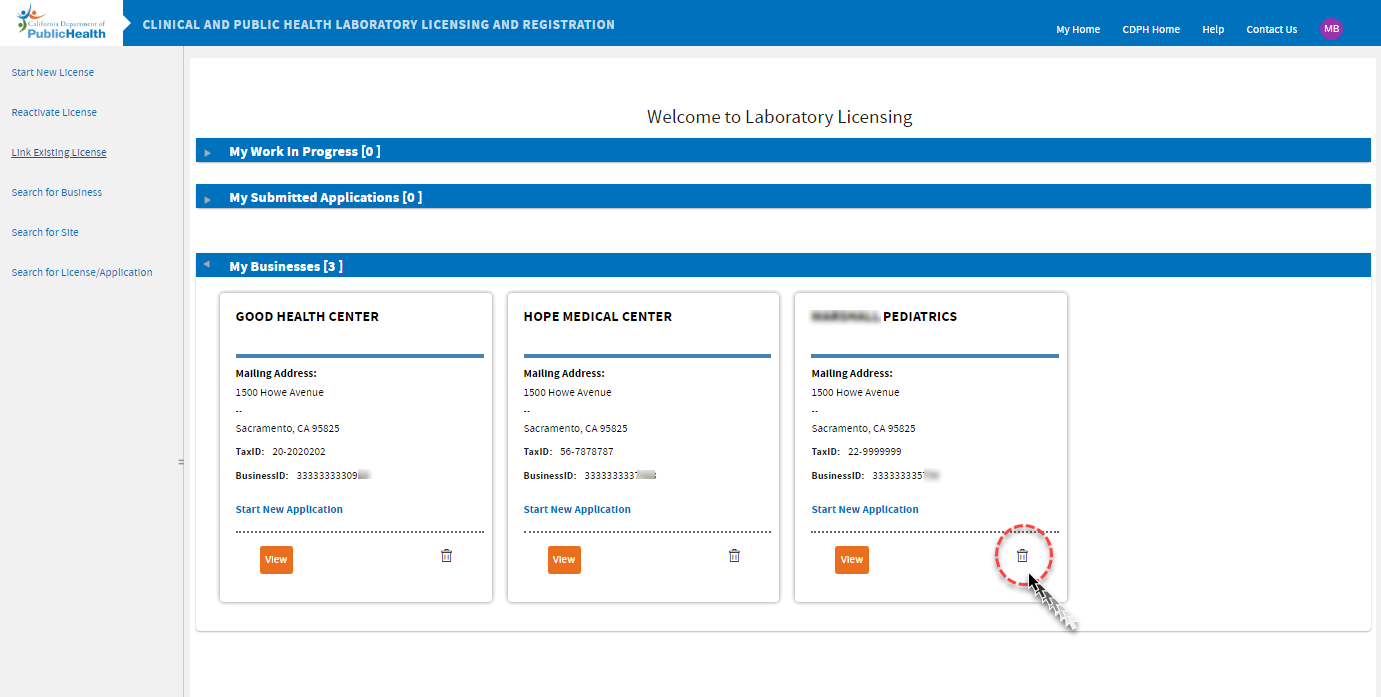The height and width of the screenshot is (697, 1381).
Task: Open the MB user avatar menu
Action: (1331, 29)
